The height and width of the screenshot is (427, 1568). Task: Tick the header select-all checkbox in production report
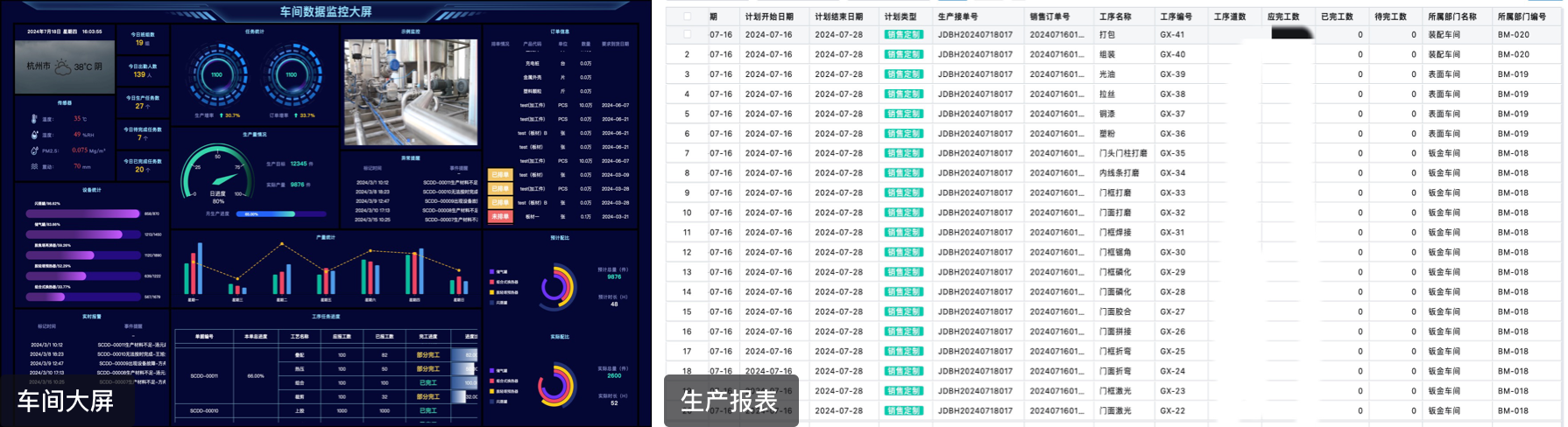(688, 16)
